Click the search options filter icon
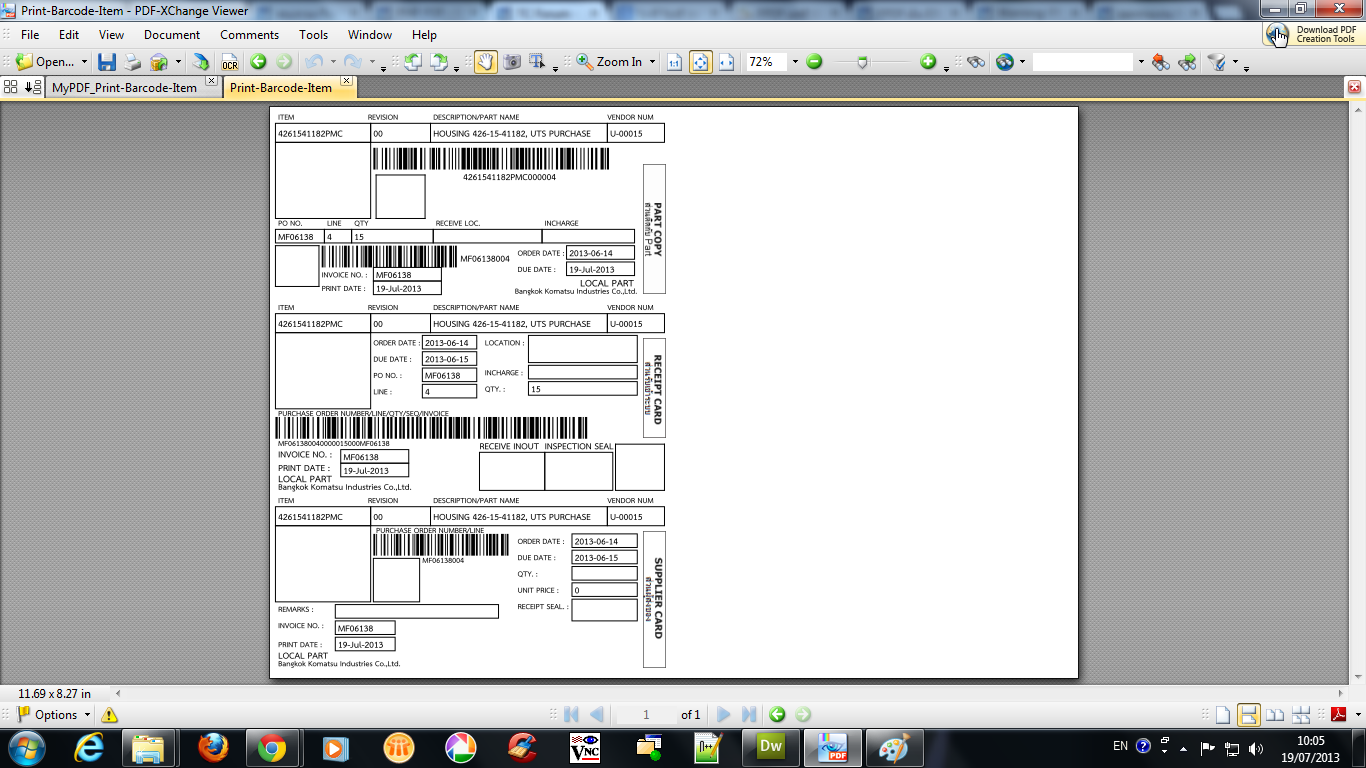The image size is (1366, 768). 1217,62
